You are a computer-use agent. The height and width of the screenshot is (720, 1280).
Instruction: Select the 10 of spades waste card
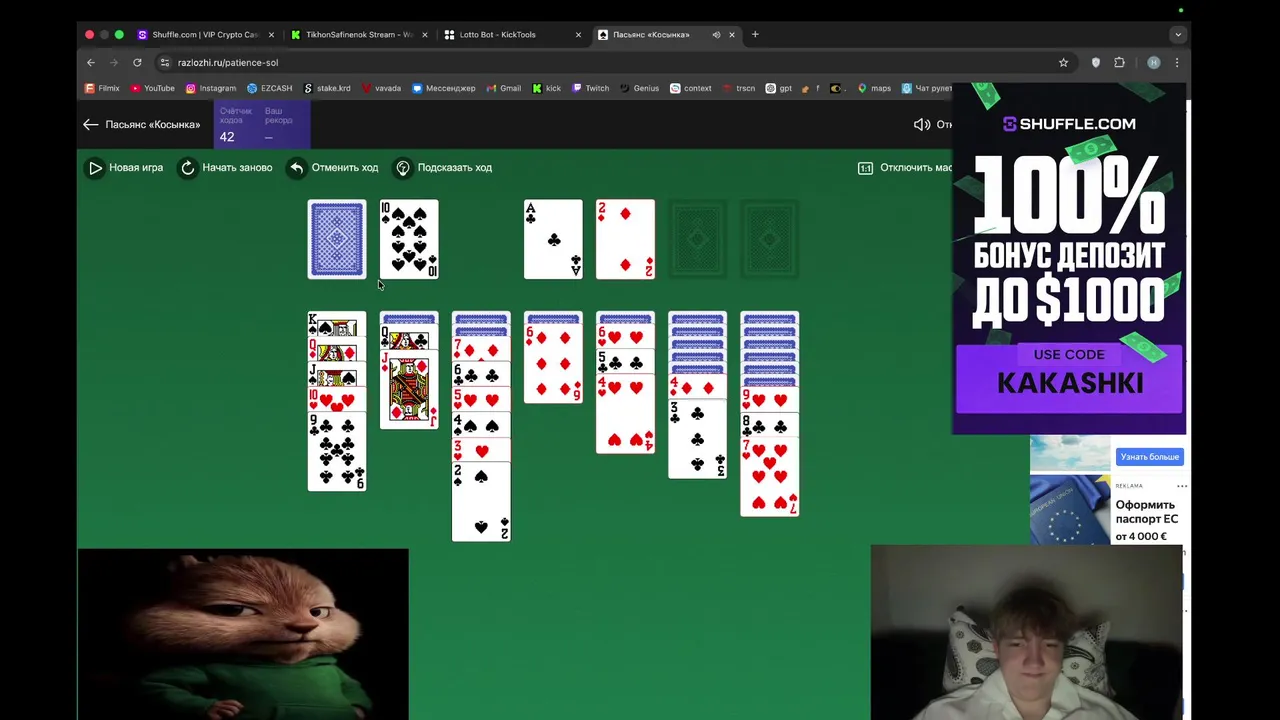pos(409,239)
